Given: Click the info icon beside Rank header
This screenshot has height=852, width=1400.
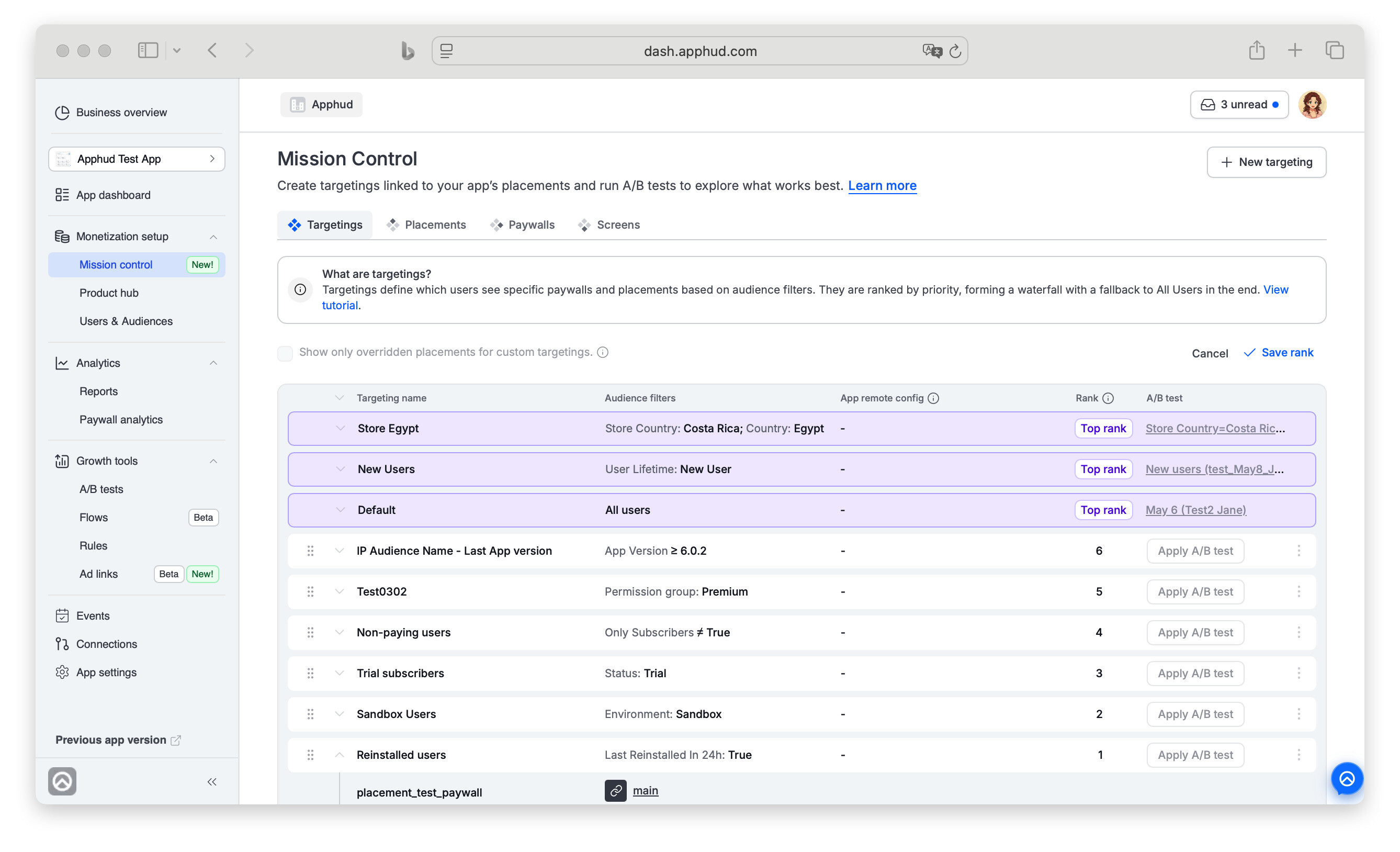Looking at the screenshot, I should pyautogui.click(x=1108, y=398).
